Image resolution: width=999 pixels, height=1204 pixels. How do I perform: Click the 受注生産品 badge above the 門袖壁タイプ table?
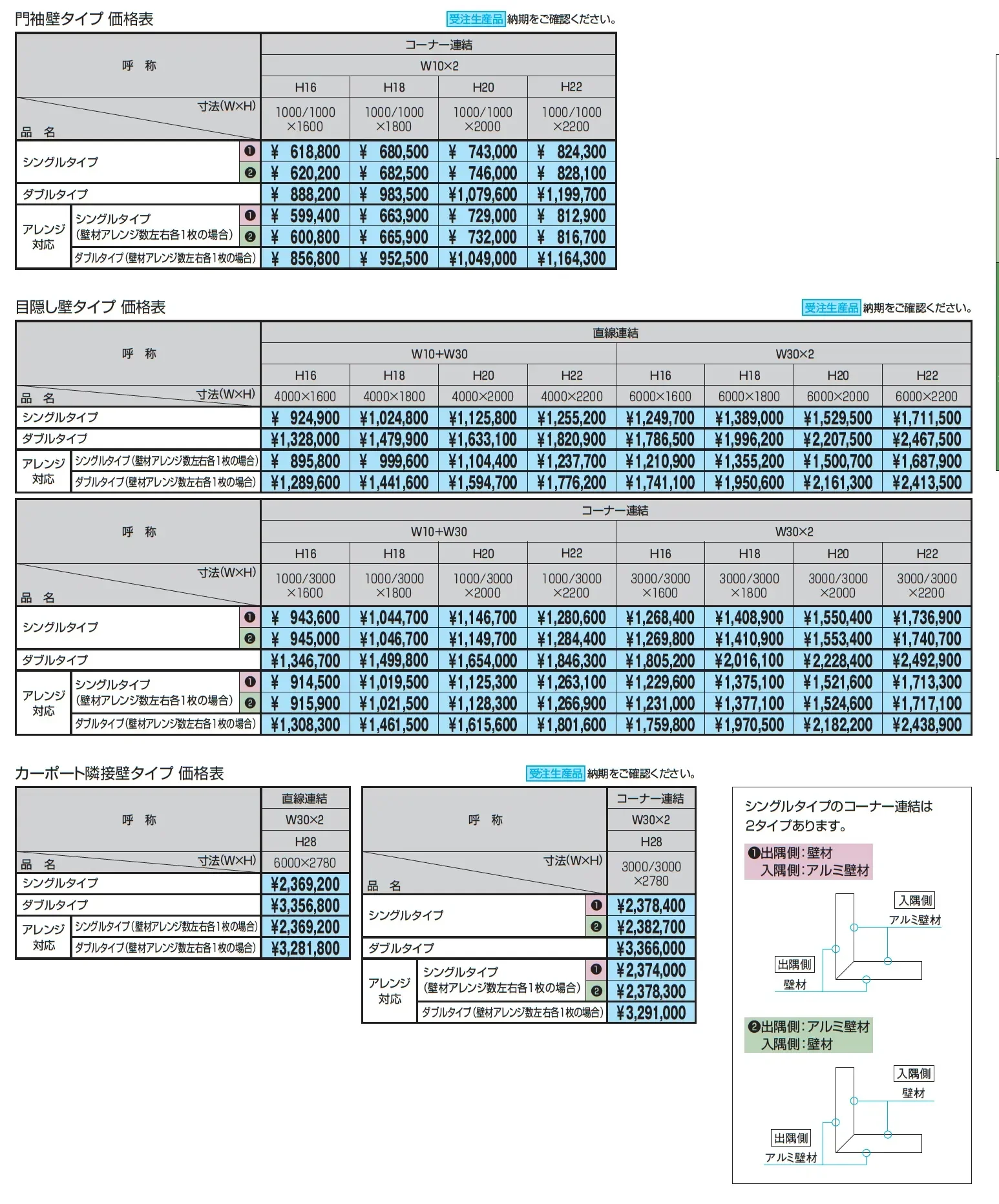click(x=476, y=19)
